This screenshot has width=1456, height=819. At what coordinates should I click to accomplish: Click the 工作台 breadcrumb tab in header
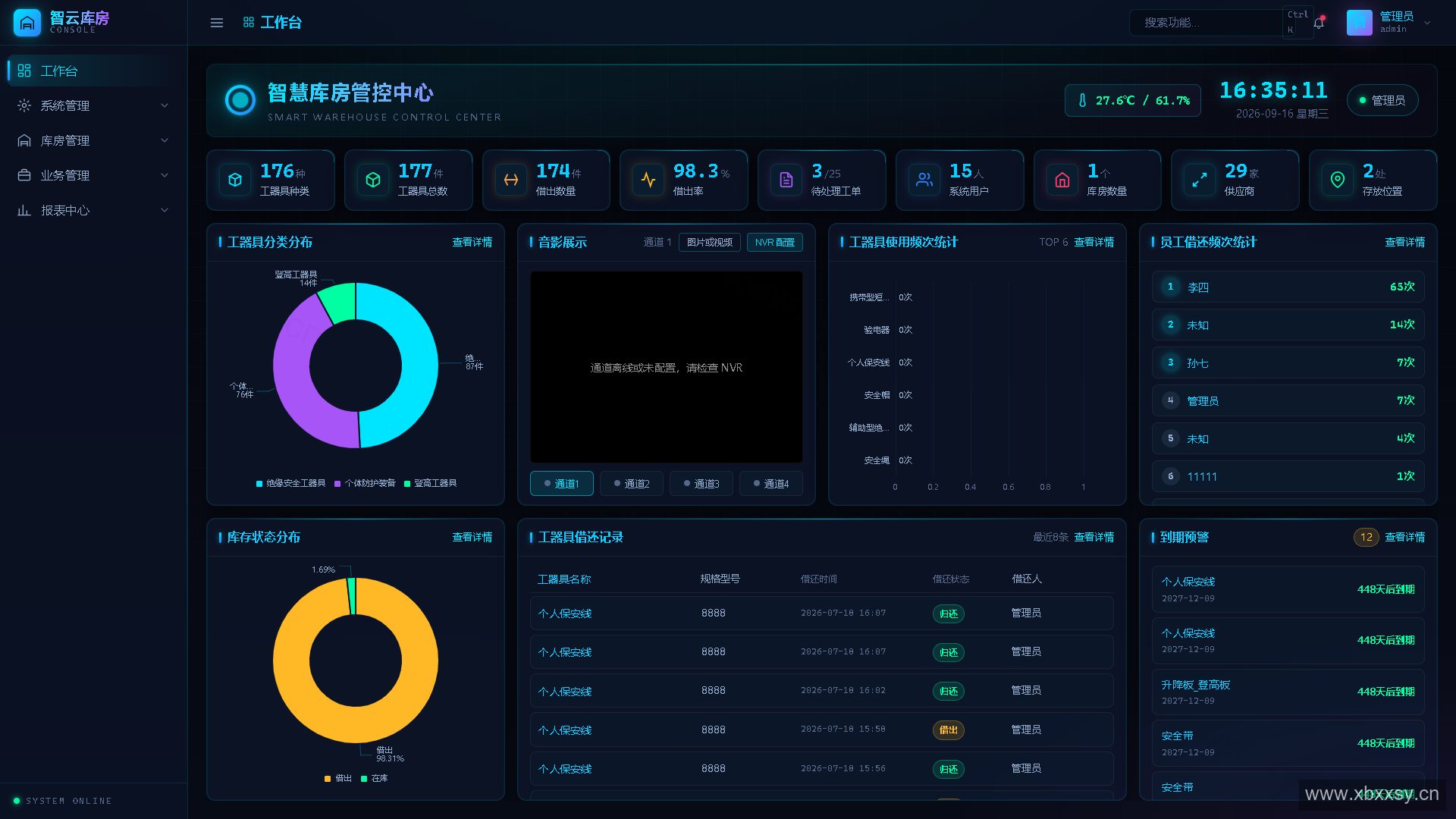tap(272, 23)
